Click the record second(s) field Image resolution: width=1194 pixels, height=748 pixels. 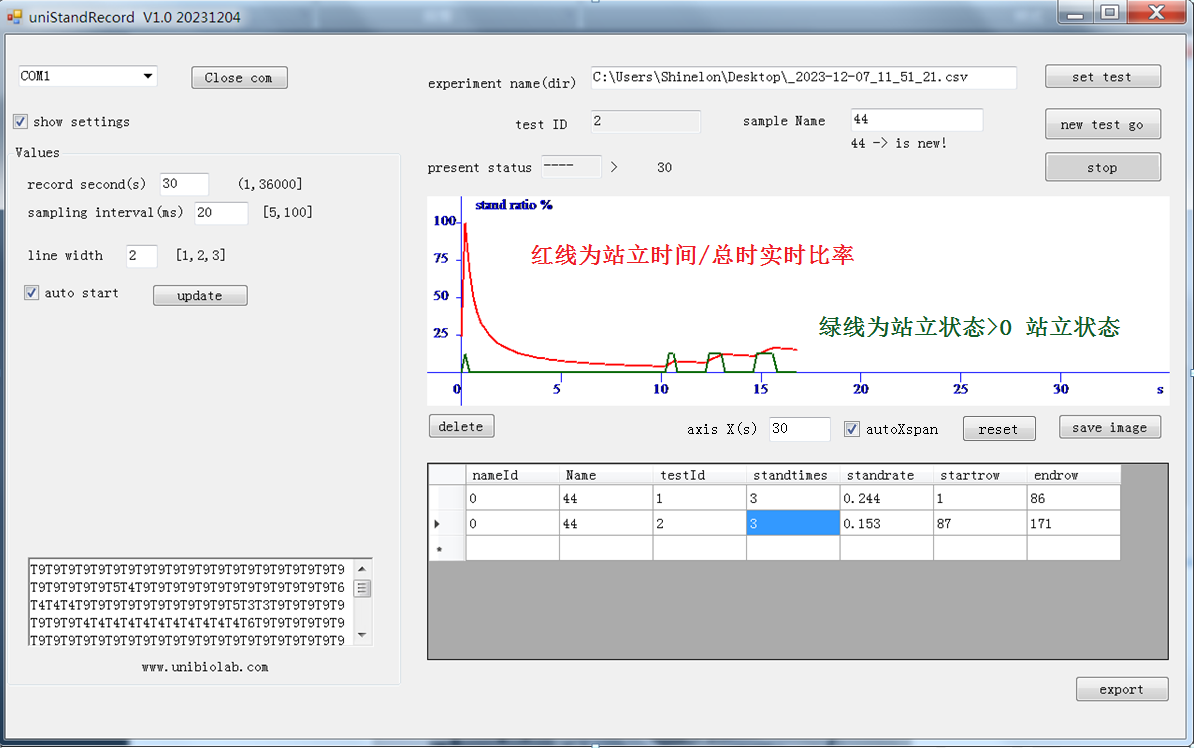tap(184, 184)
